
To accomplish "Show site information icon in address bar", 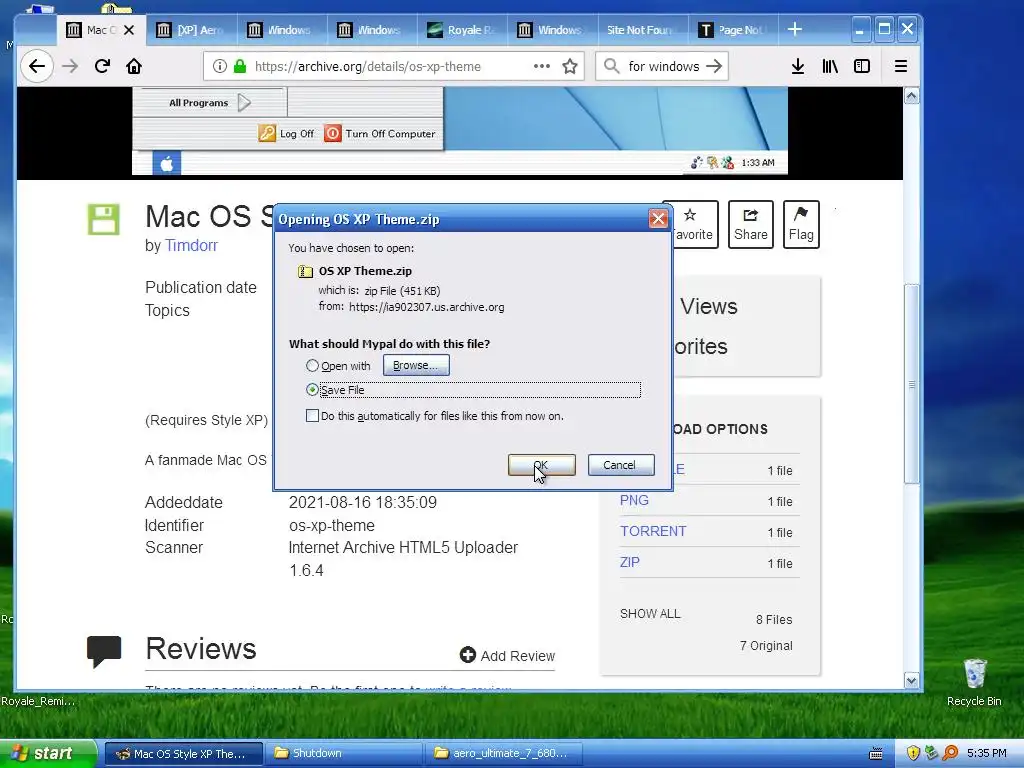I will click(x=220, y=66).
